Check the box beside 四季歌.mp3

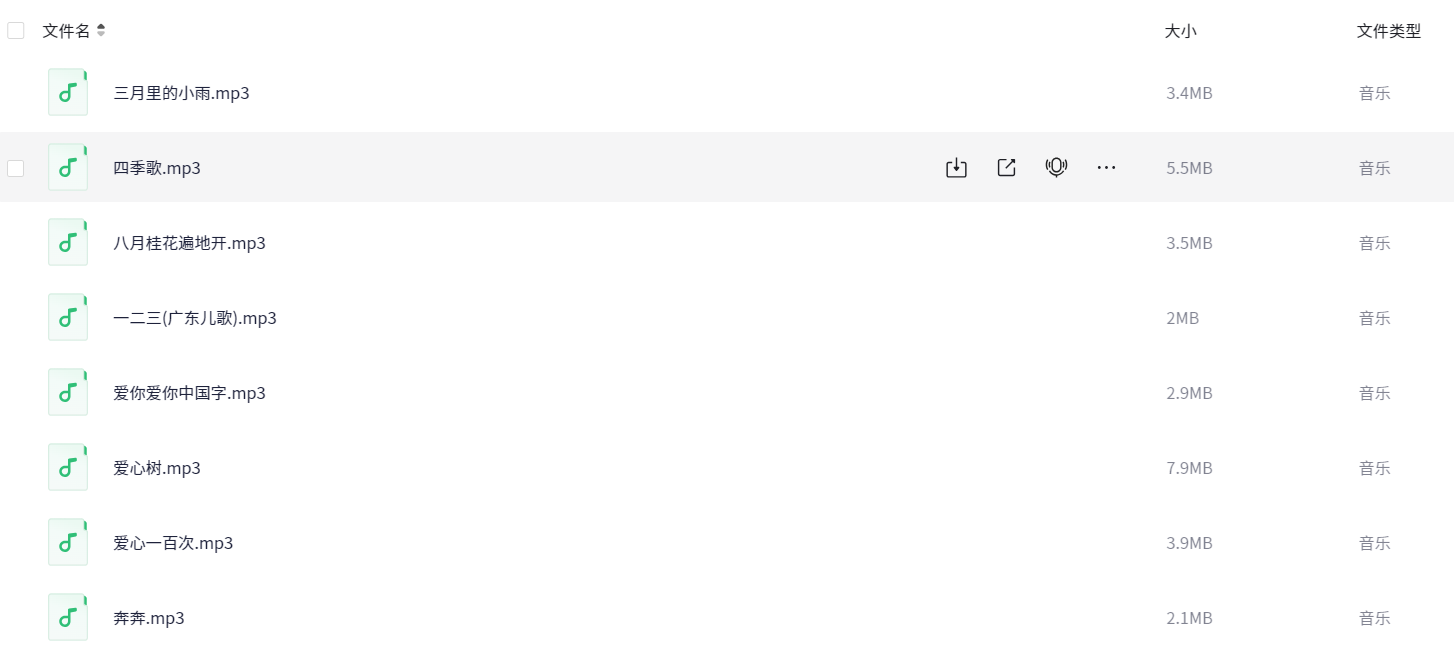[x=16, y=168]
